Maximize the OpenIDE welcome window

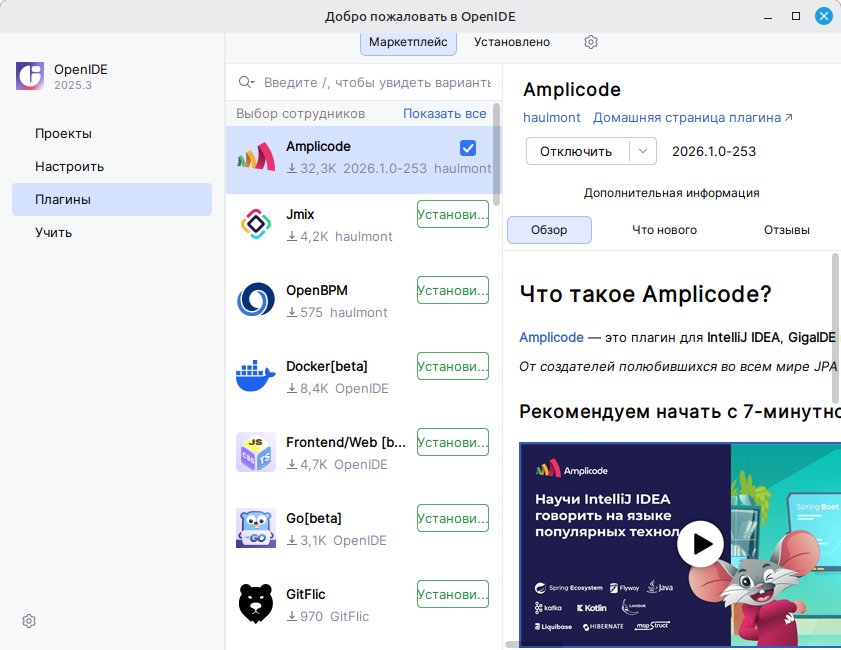tap(796, 17)
